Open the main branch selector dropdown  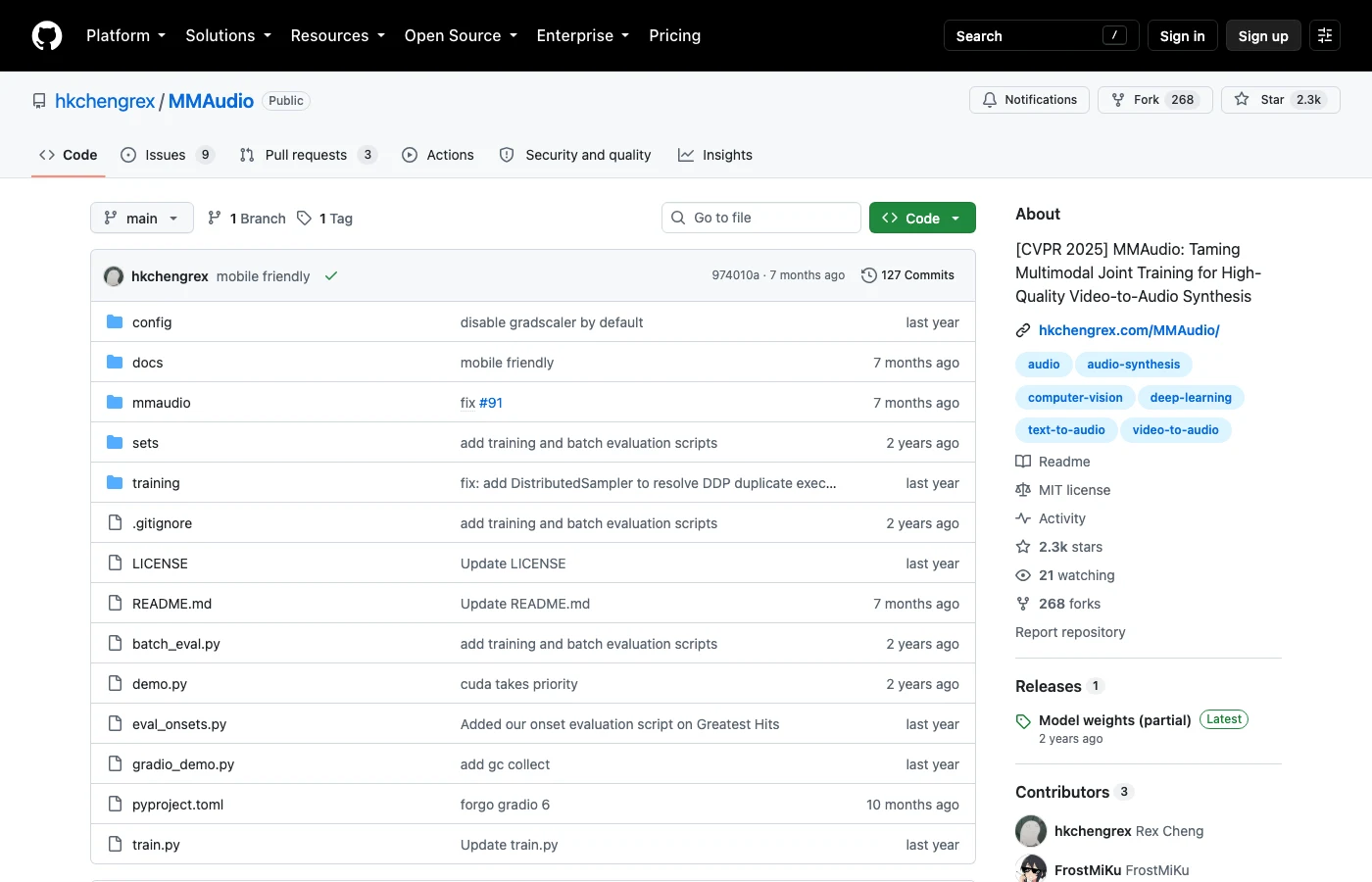pos(142,218)
